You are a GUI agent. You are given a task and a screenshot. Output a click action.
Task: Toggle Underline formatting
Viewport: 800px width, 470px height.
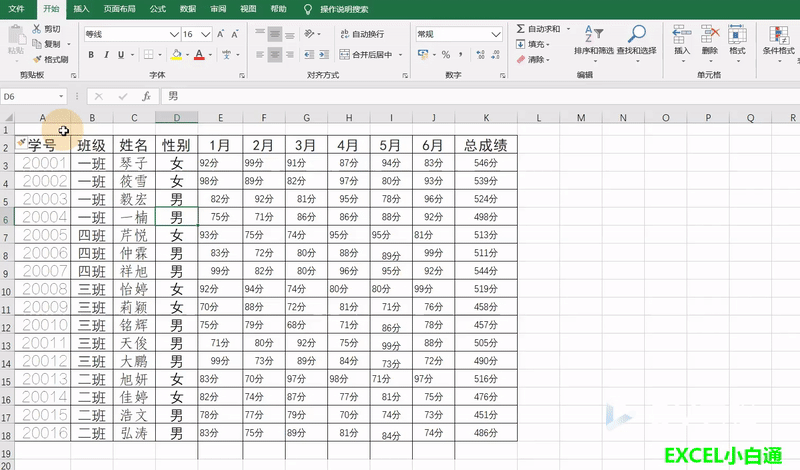[121, 55]
